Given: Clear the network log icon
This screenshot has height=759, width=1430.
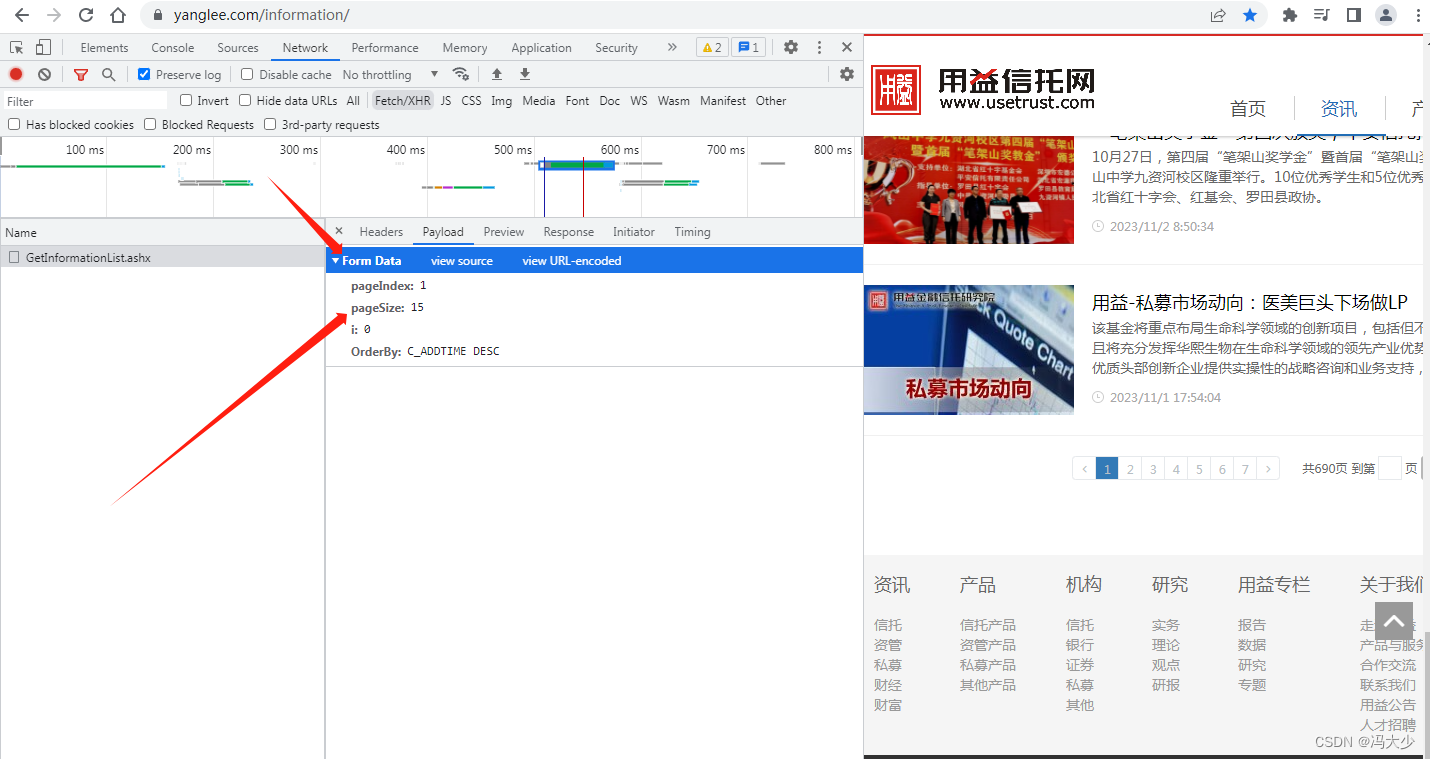Looking at the screenshot, I should click(44, 74).
